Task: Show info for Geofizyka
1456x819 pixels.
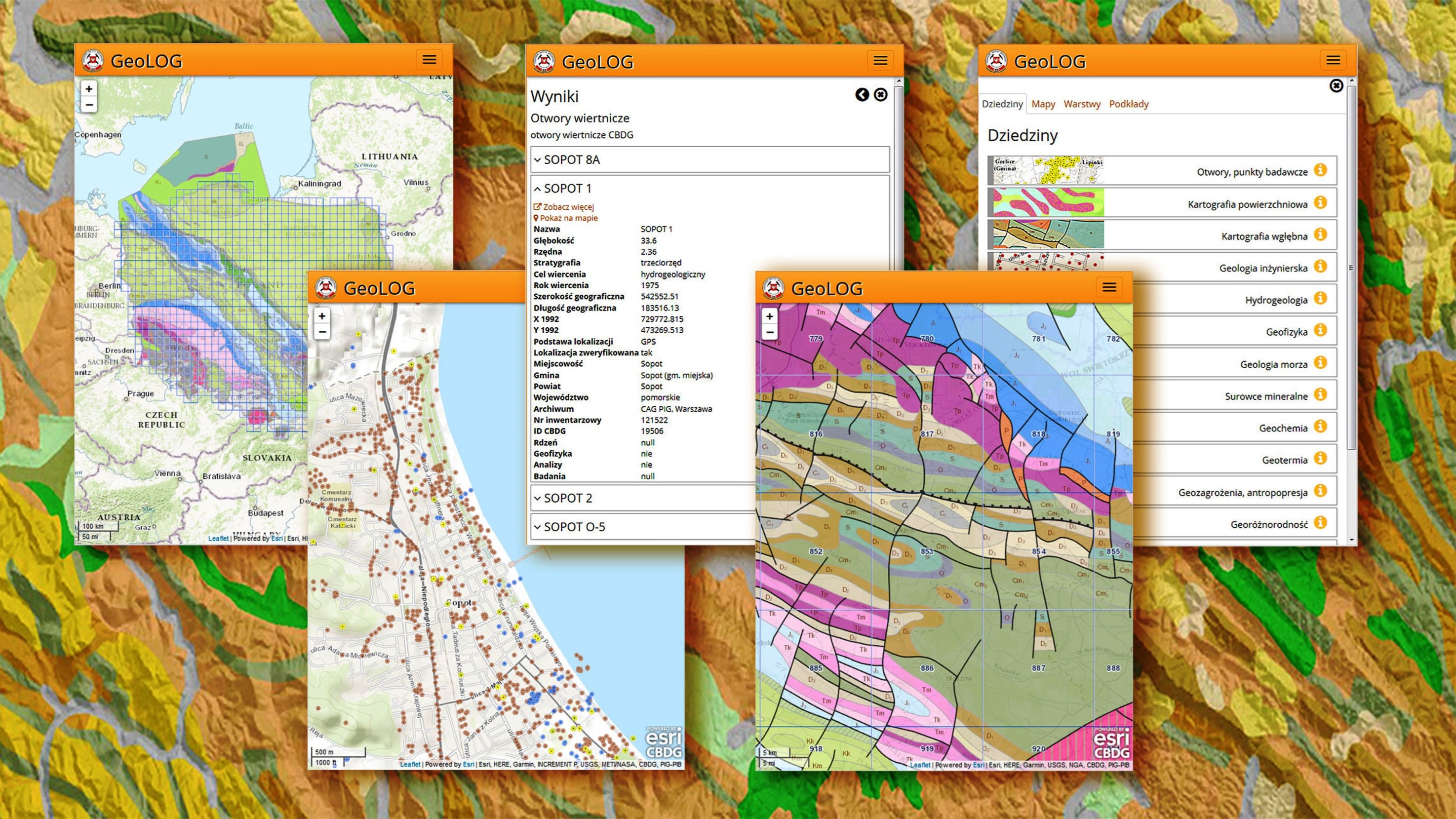Action: (x=1320, y=329)
